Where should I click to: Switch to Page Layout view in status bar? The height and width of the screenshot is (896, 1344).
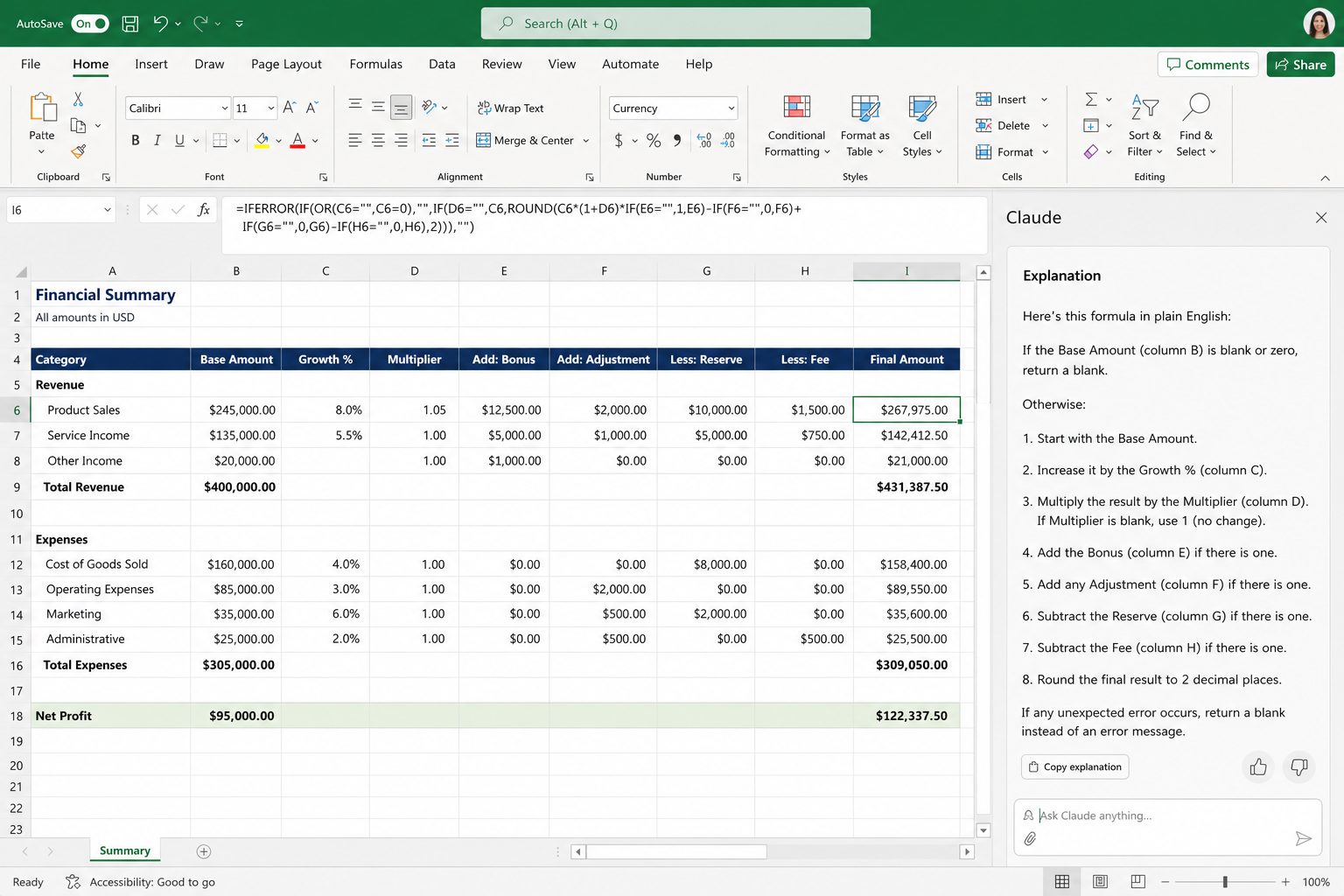1101,882
